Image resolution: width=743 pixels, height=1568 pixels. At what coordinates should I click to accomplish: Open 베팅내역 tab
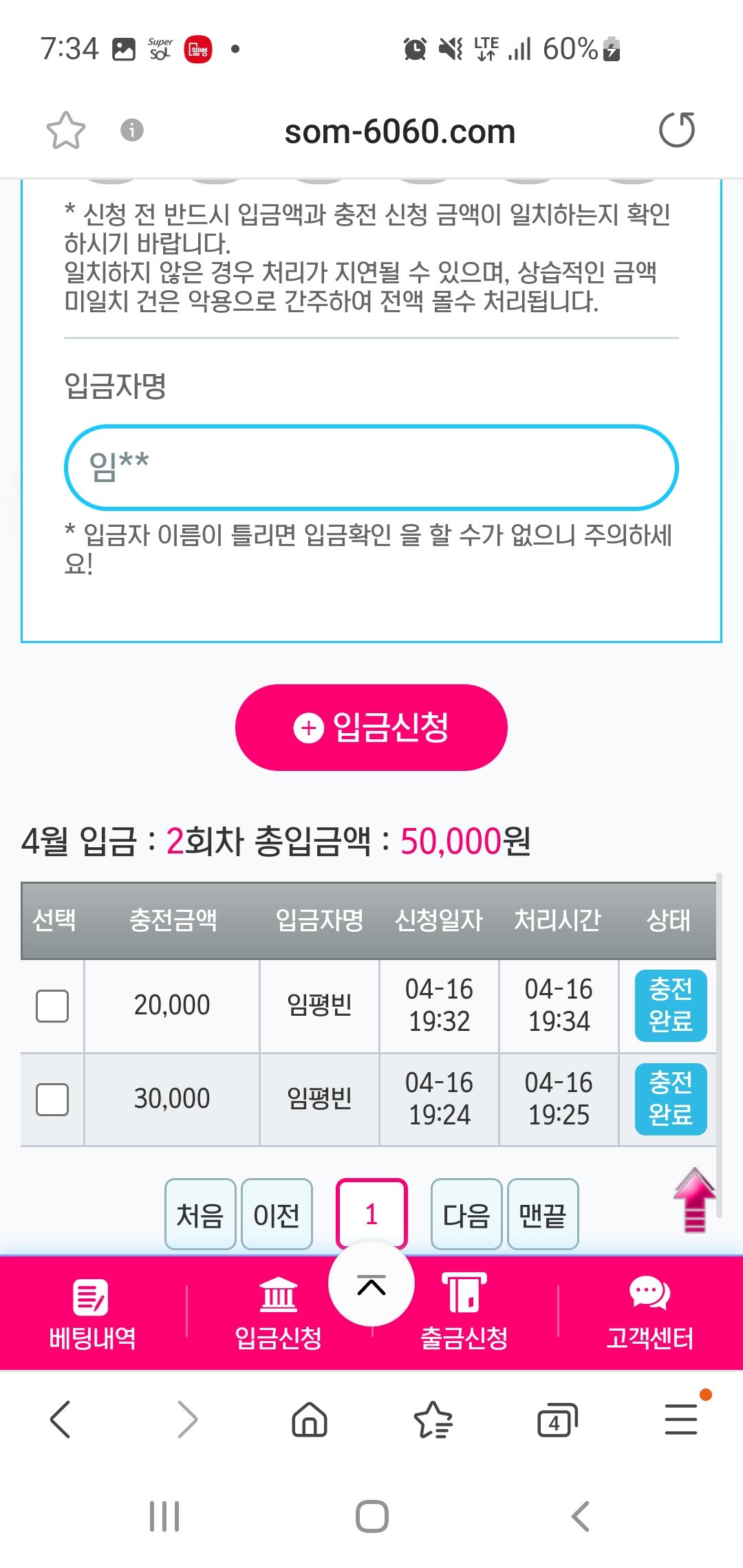pyautogui.click(x=93, y=1314)
